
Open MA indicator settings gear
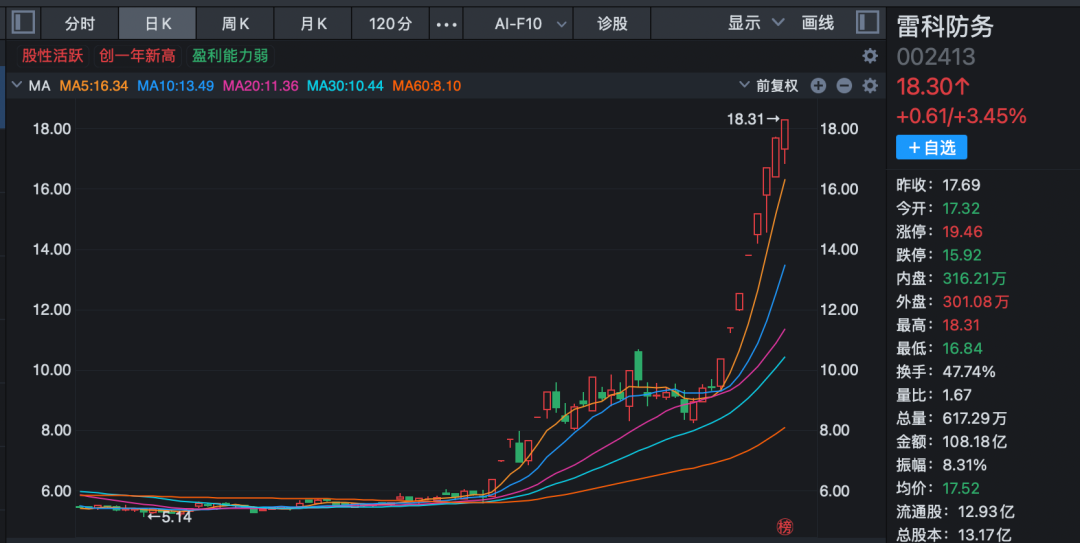tap(870, 86)
